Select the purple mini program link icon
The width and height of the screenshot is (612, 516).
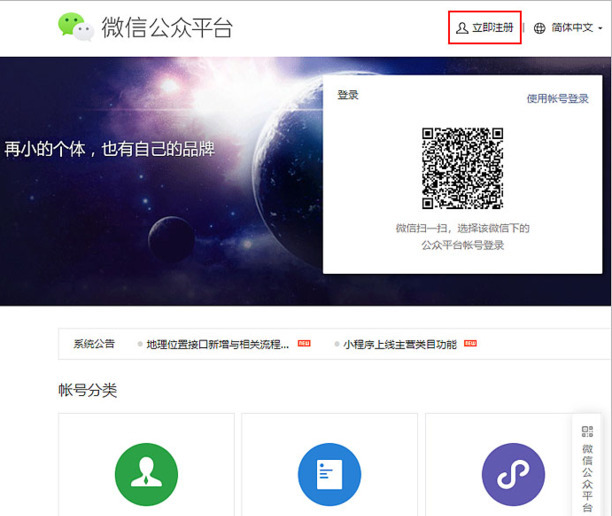(x=513, y=474)
